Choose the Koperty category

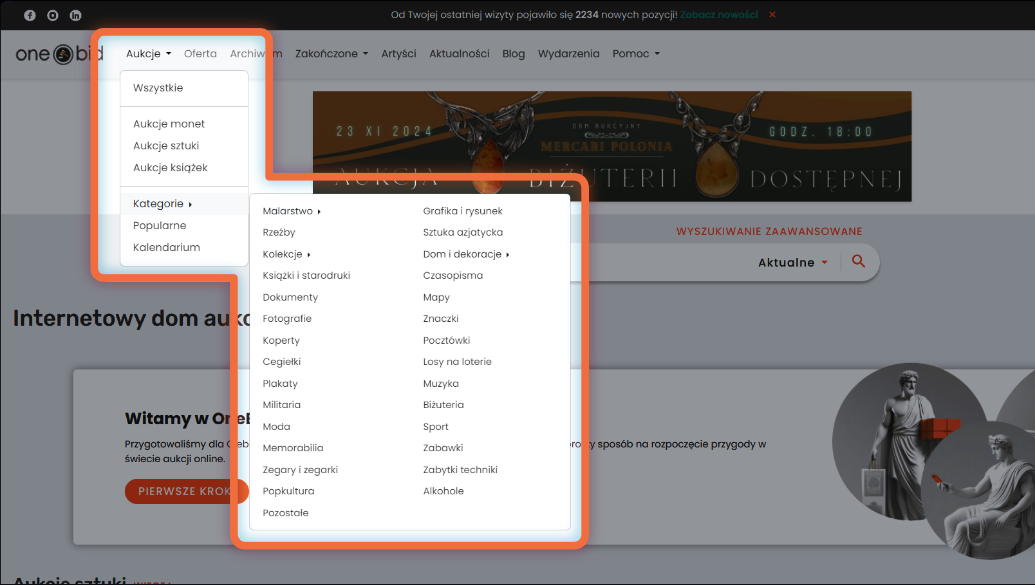coord(281,340)
